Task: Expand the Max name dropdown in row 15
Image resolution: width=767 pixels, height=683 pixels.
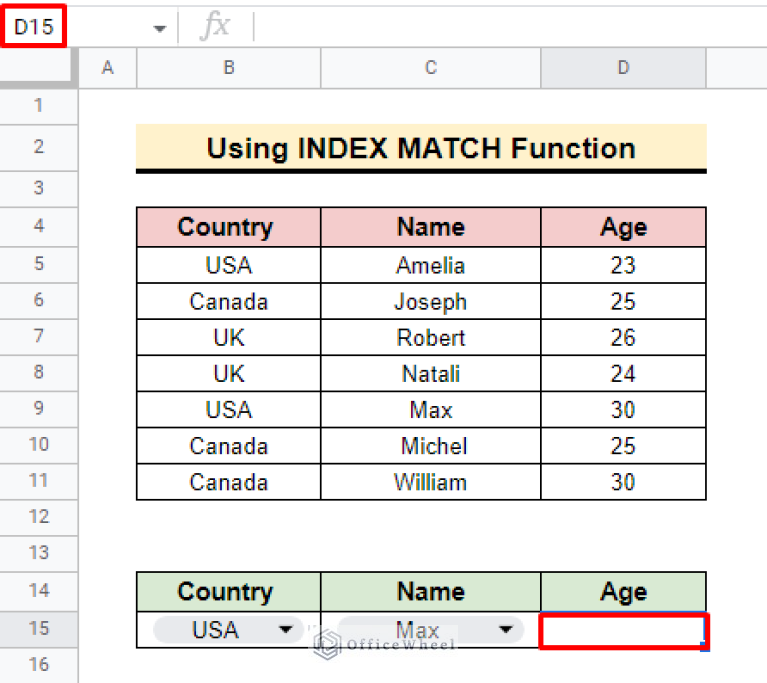Action: point(507,630)
